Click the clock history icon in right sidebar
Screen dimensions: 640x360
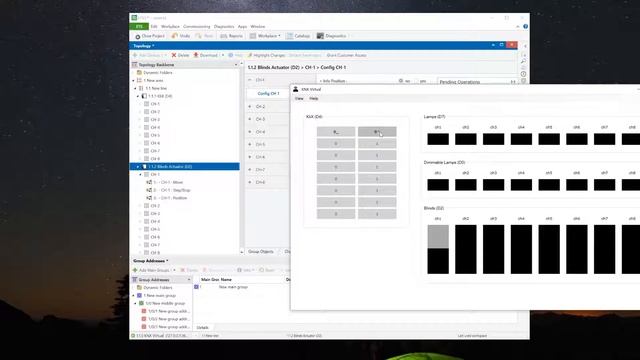tap(523, 74)
